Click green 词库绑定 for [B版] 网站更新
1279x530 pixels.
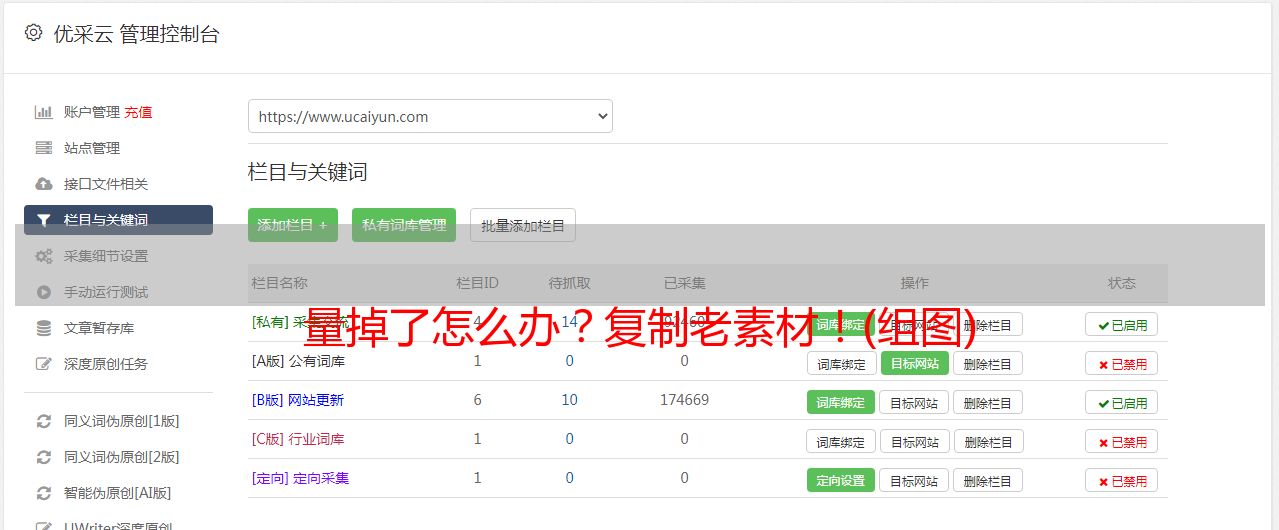841,402
